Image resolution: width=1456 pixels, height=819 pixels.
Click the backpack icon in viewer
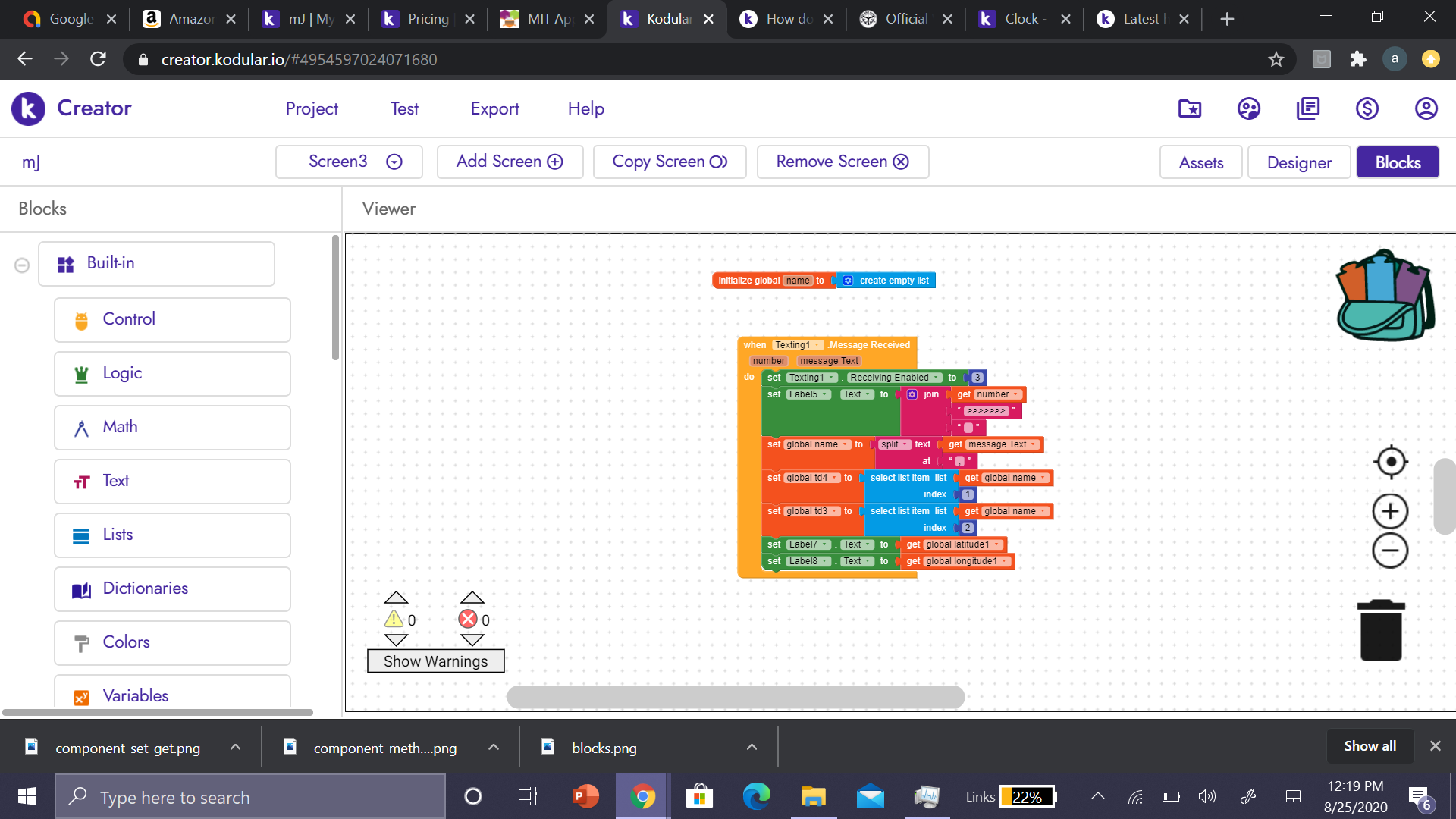click(1385, 297)
